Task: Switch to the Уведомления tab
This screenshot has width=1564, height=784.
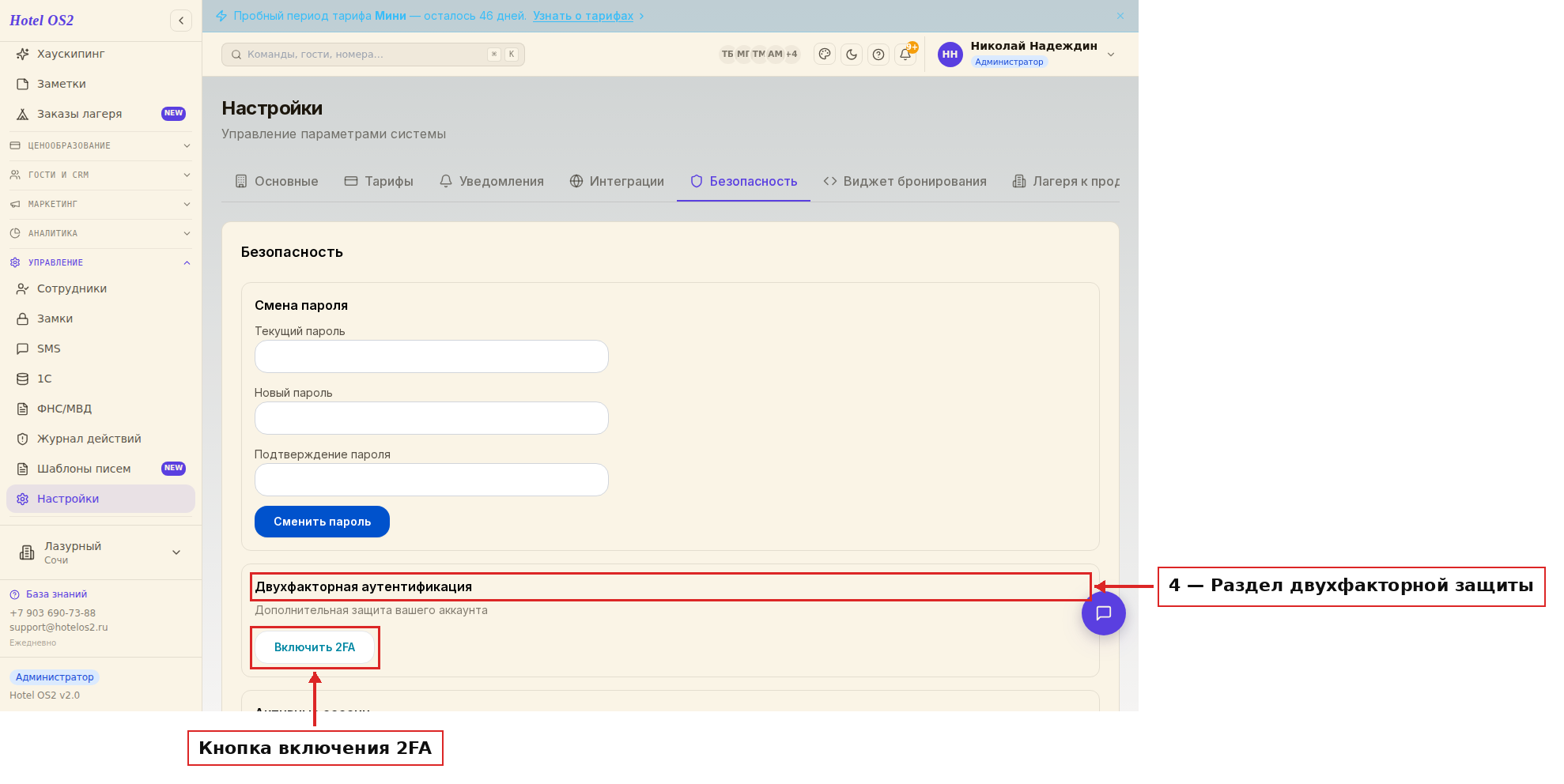Action: click(x=492, y=182)
